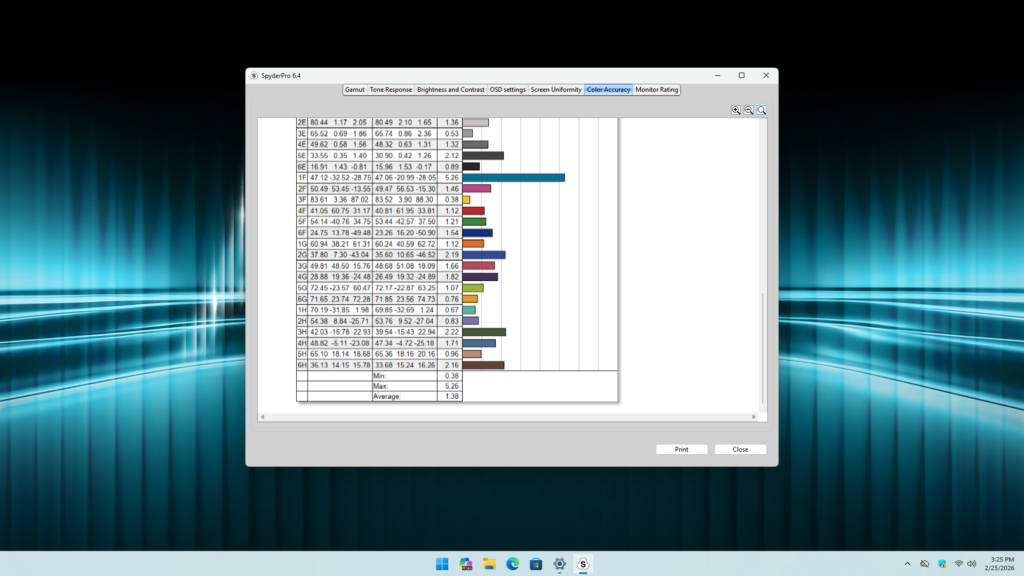Viewport: 1024px width, 576px height.
Task: Open Microsoft Store from the taskbar
Action: pos(536,564)
